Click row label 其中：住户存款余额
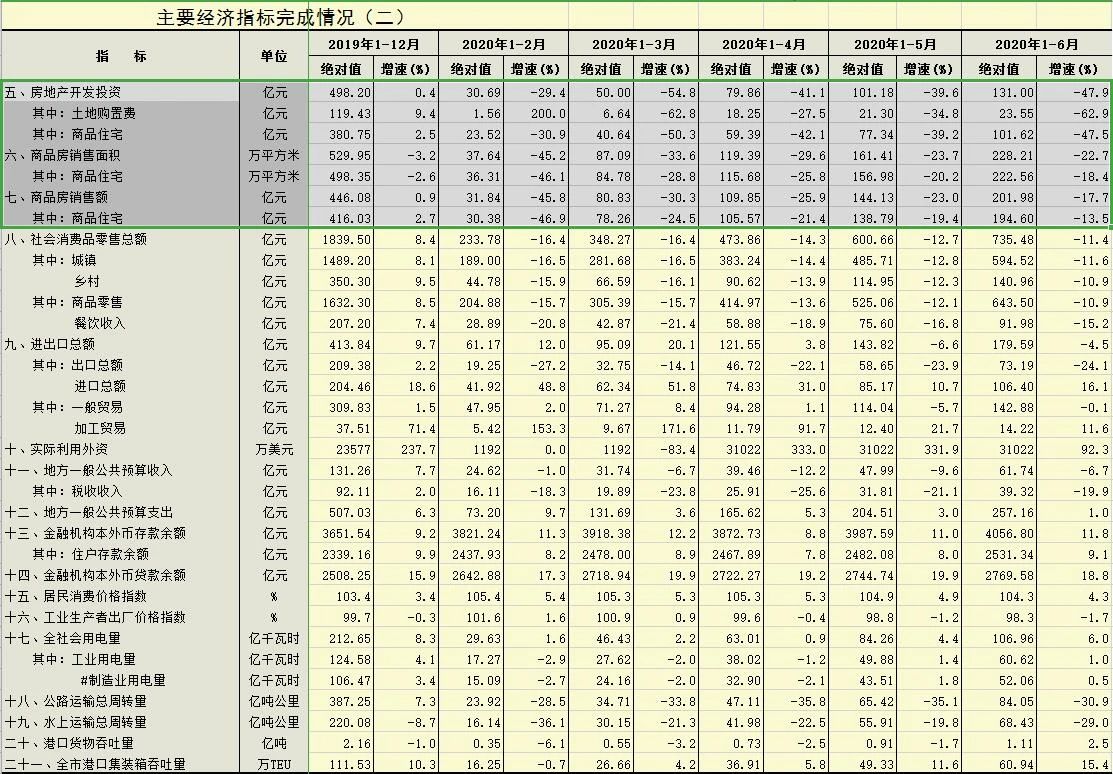 [90, 554]
